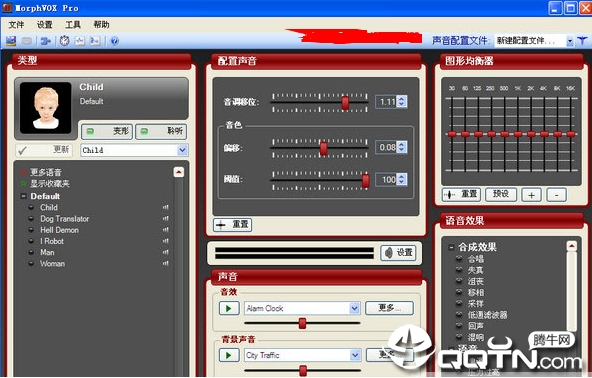Click the signal bars icon beside Man
The height and width of the screenshot is (378, 592).
click(165, 252)
